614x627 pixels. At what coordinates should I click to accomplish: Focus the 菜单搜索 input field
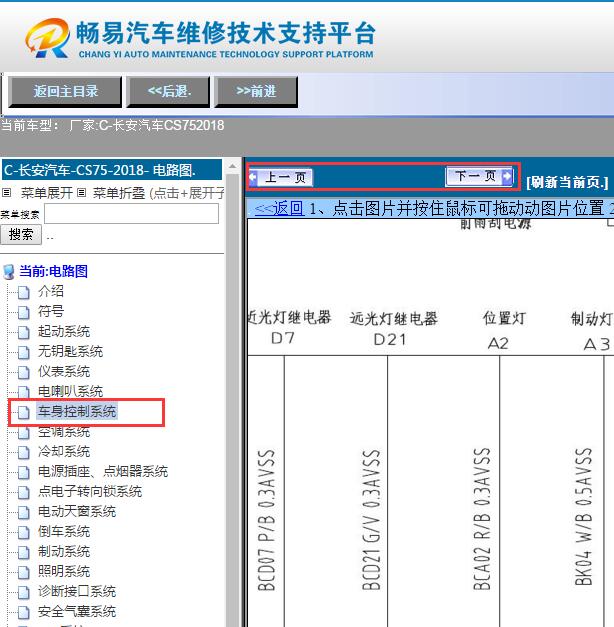[132, 214]
